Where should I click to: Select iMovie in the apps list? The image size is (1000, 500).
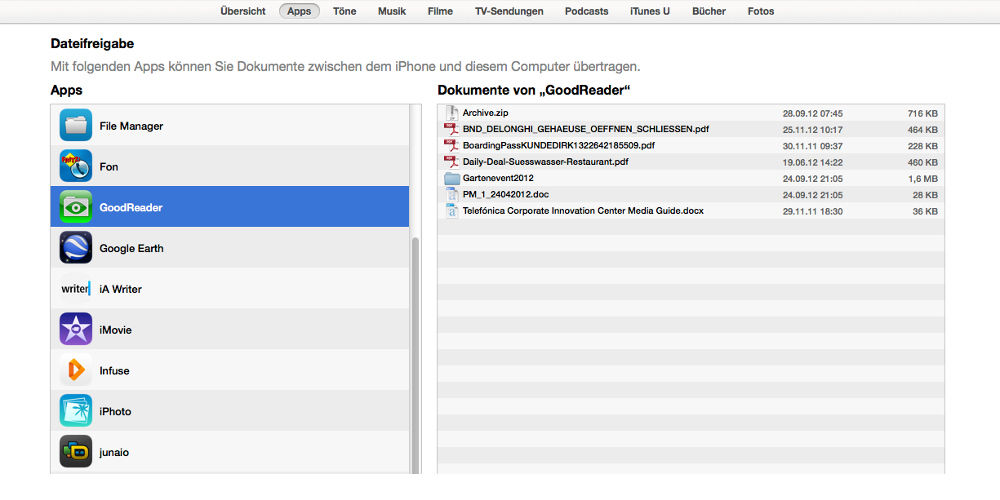(x=230, y=329)
